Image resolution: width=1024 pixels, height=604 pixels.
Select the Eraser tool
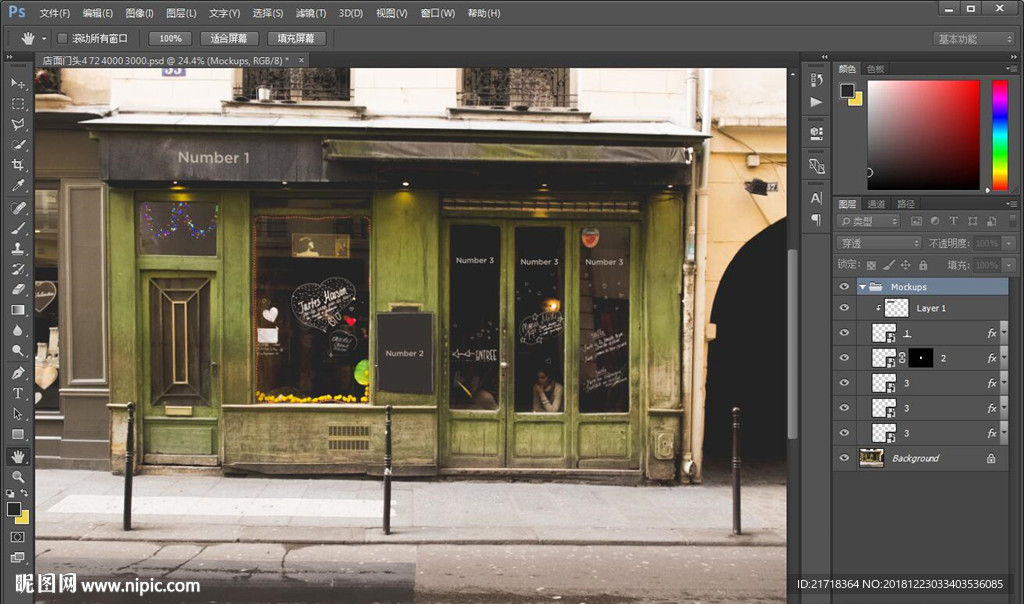[x=17, y=290]
